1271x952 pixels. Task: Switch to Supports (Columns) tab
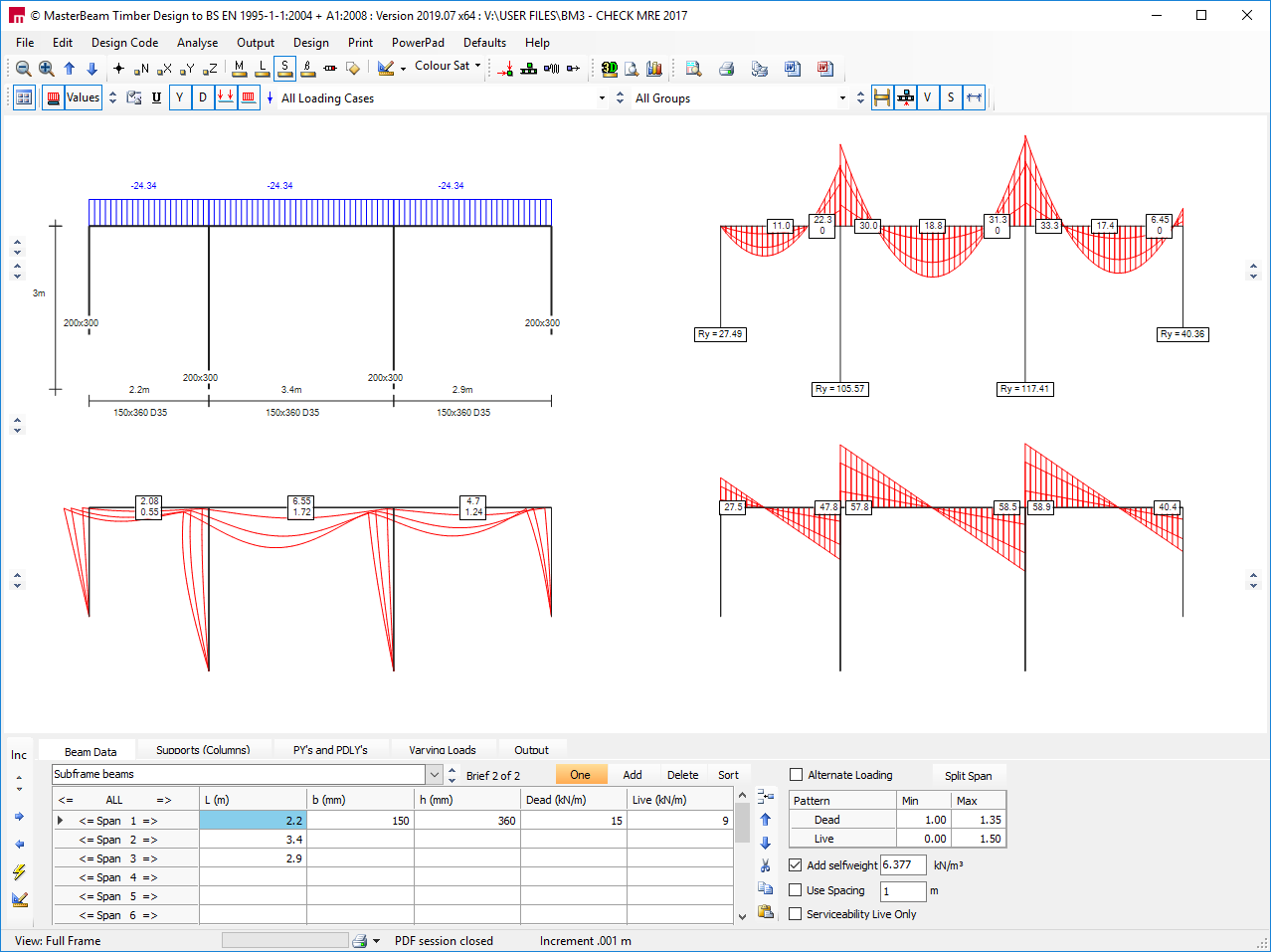pos(203,750)
